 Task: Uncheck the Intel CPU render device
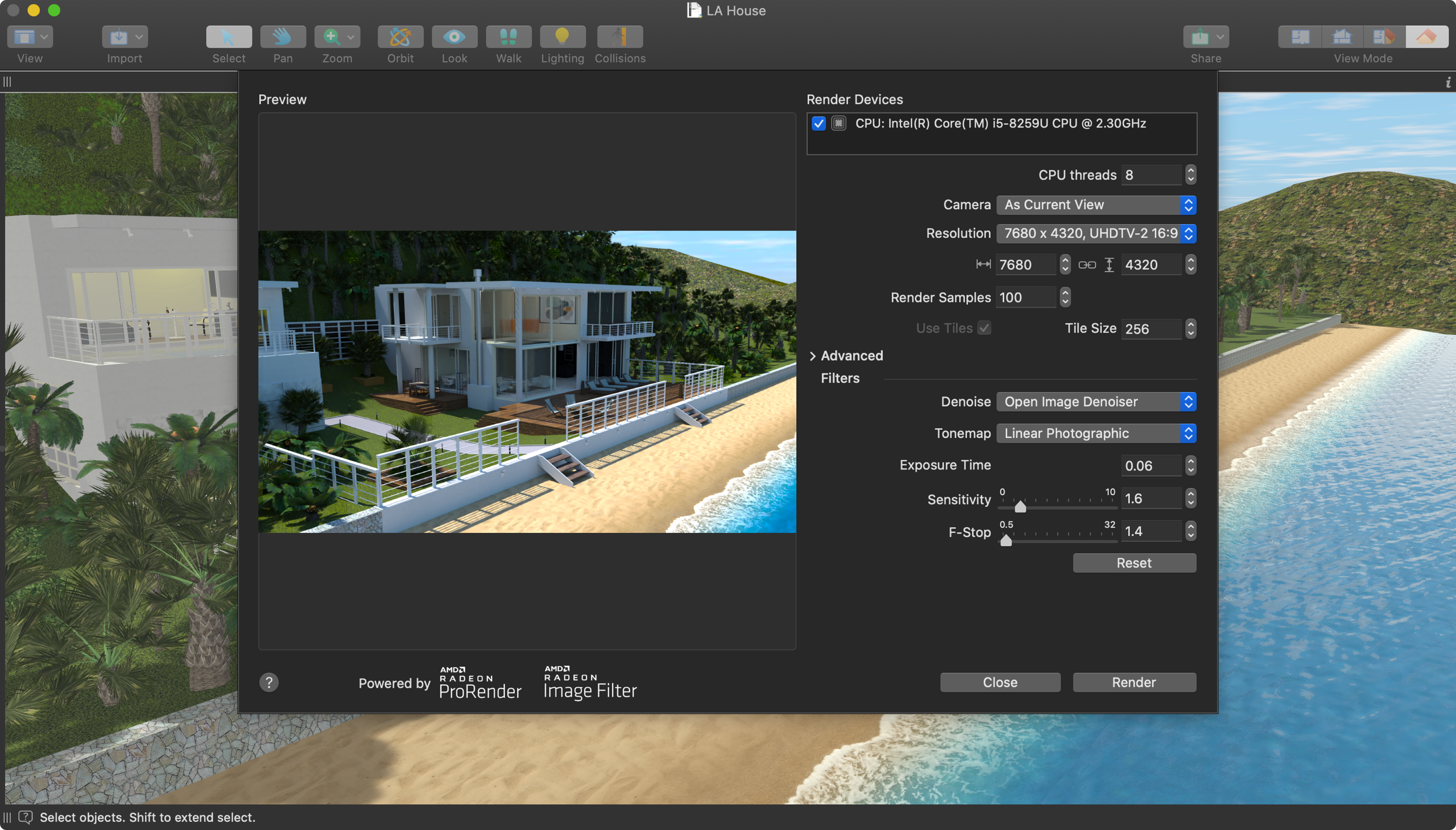tap(818, 123)
